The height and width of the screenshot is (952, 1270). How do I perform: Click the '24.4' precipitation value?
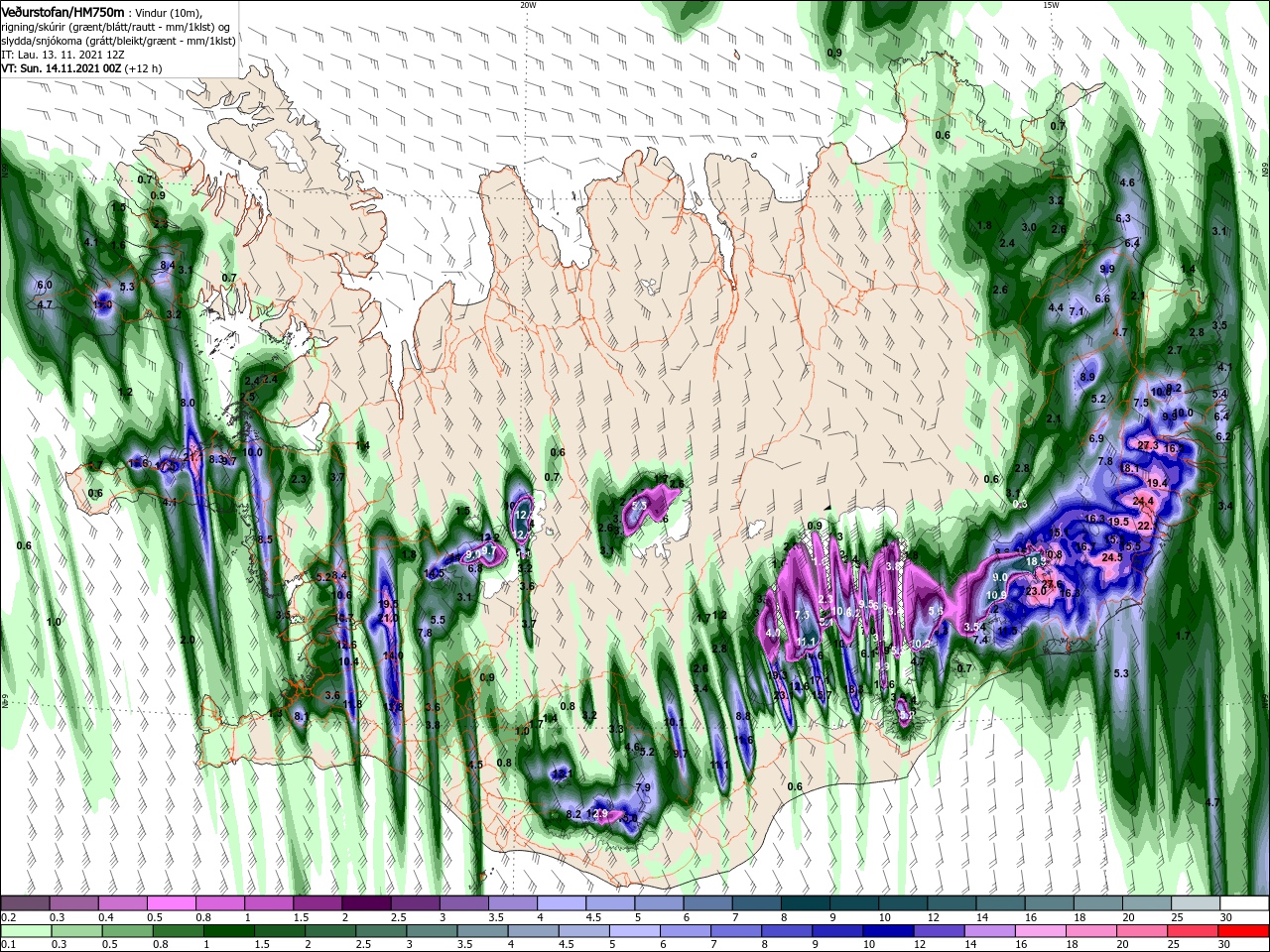(x=1142, y=501)
